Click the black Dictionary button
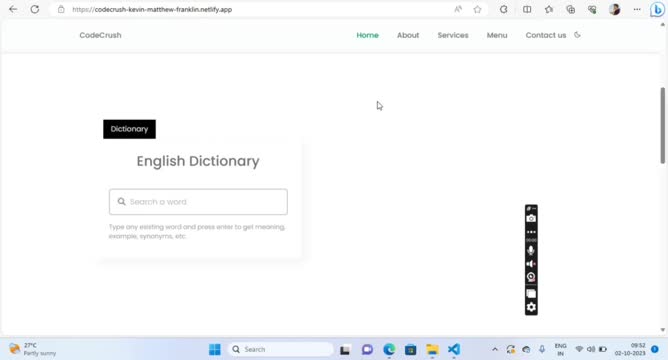 click(x=130, y=129)
